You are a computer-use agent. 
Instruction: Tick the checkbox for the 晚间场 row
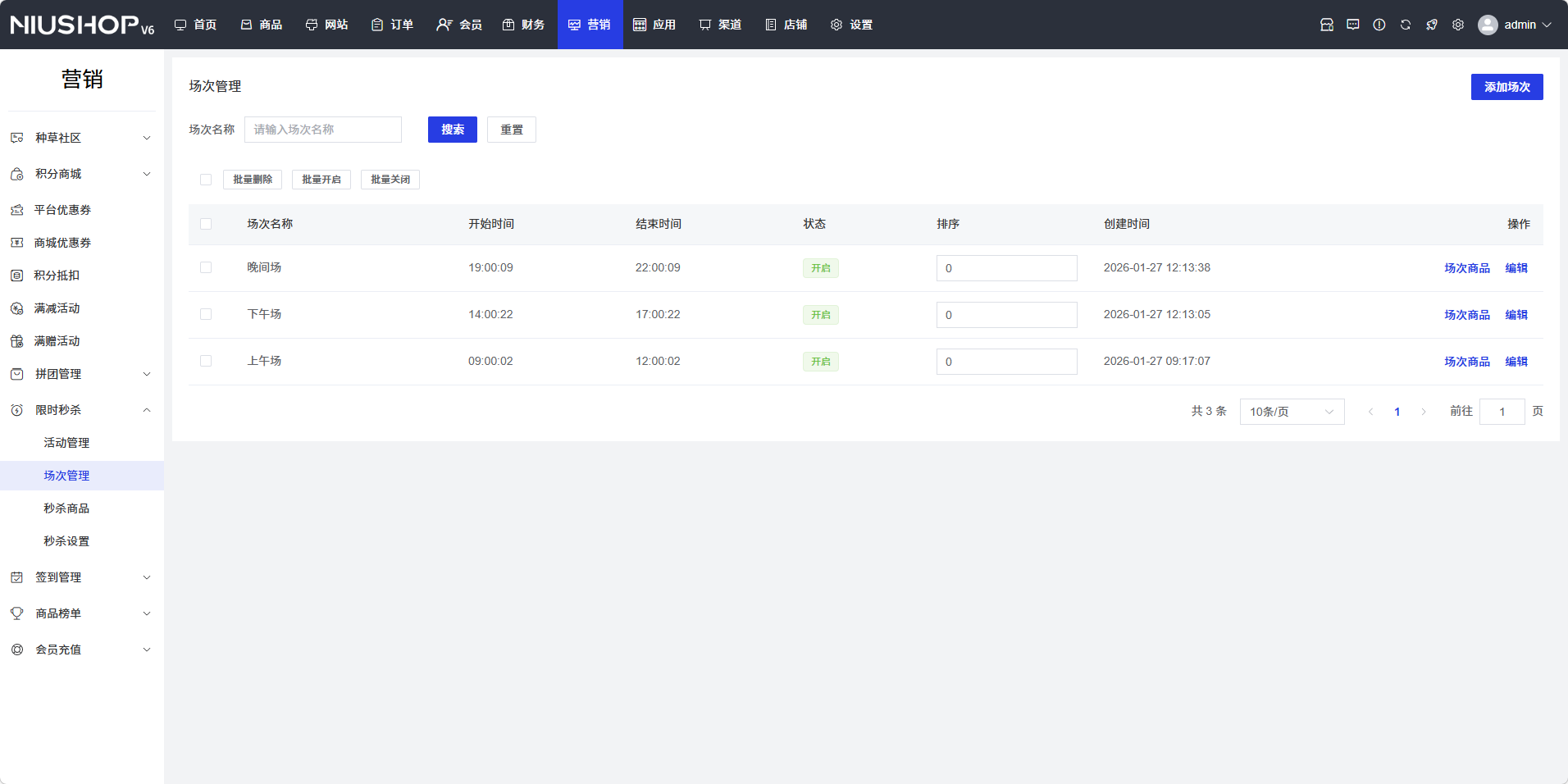[x=206, y=267]
